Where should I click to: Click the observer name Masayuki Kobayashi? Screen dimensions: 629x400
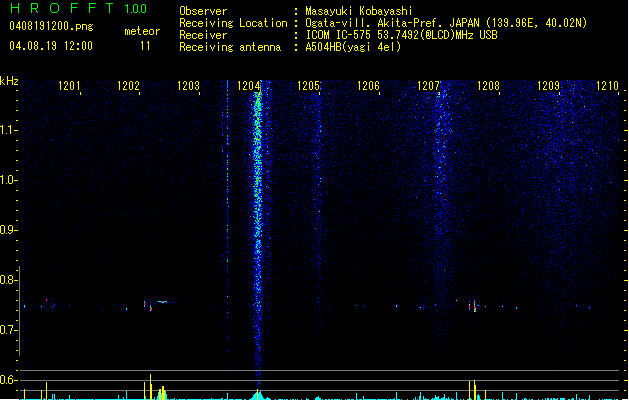(359, 11)
